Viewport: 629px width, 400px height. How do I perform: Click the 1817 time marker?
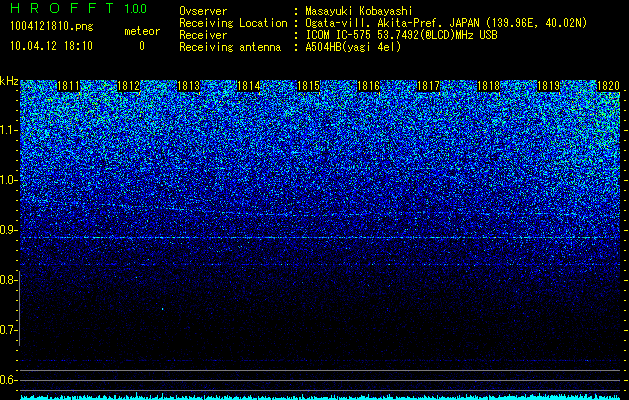(x=428, y=86)
